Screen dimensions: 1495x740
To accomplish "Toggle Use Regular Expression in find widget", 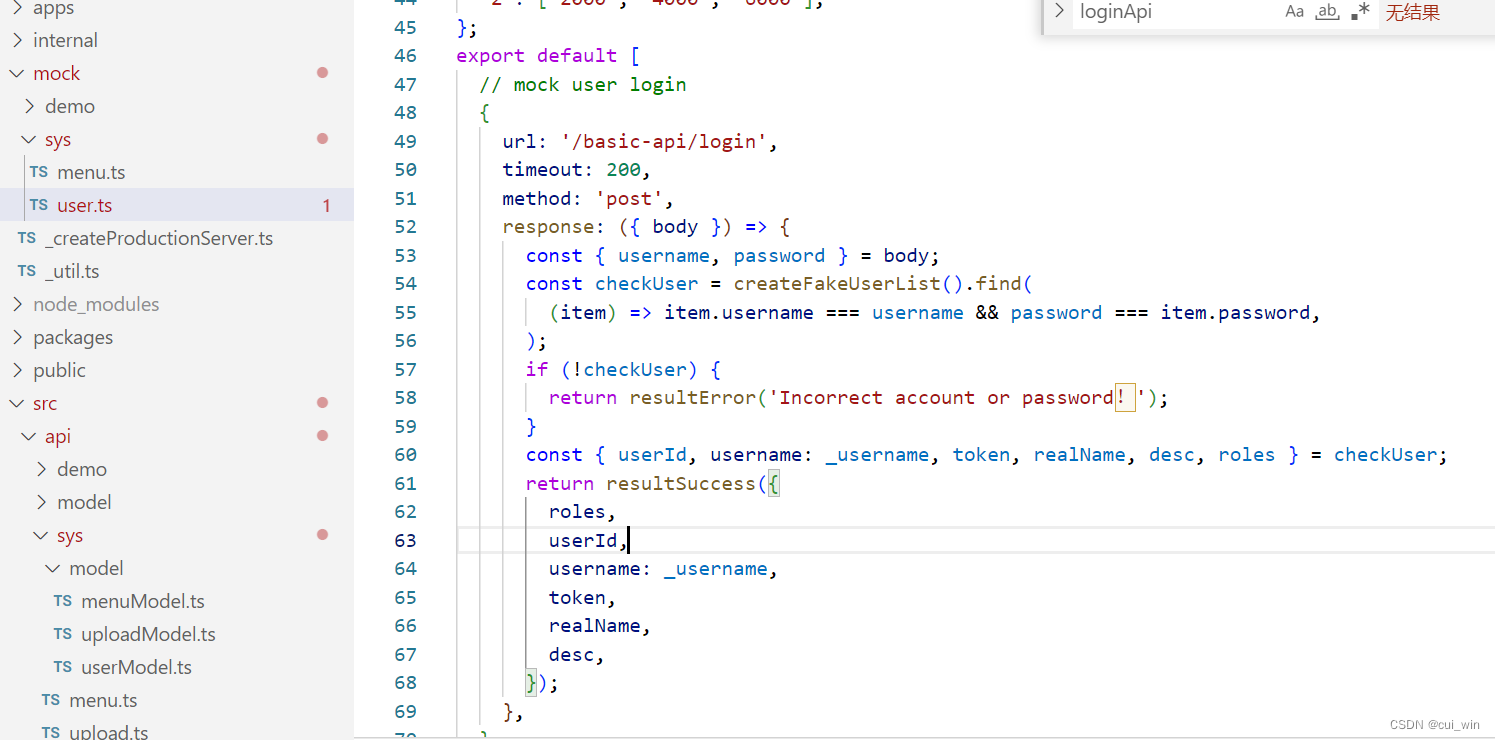I will (x=1360, y=12).
